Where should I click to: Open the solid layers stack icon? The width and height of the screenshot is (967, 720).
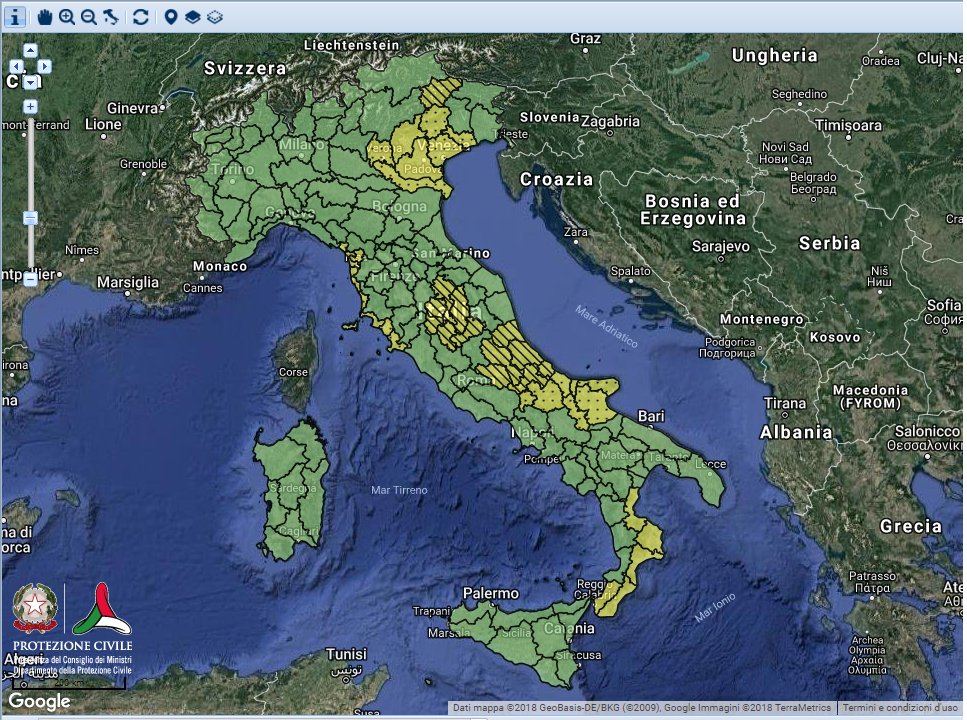point(192,17)
